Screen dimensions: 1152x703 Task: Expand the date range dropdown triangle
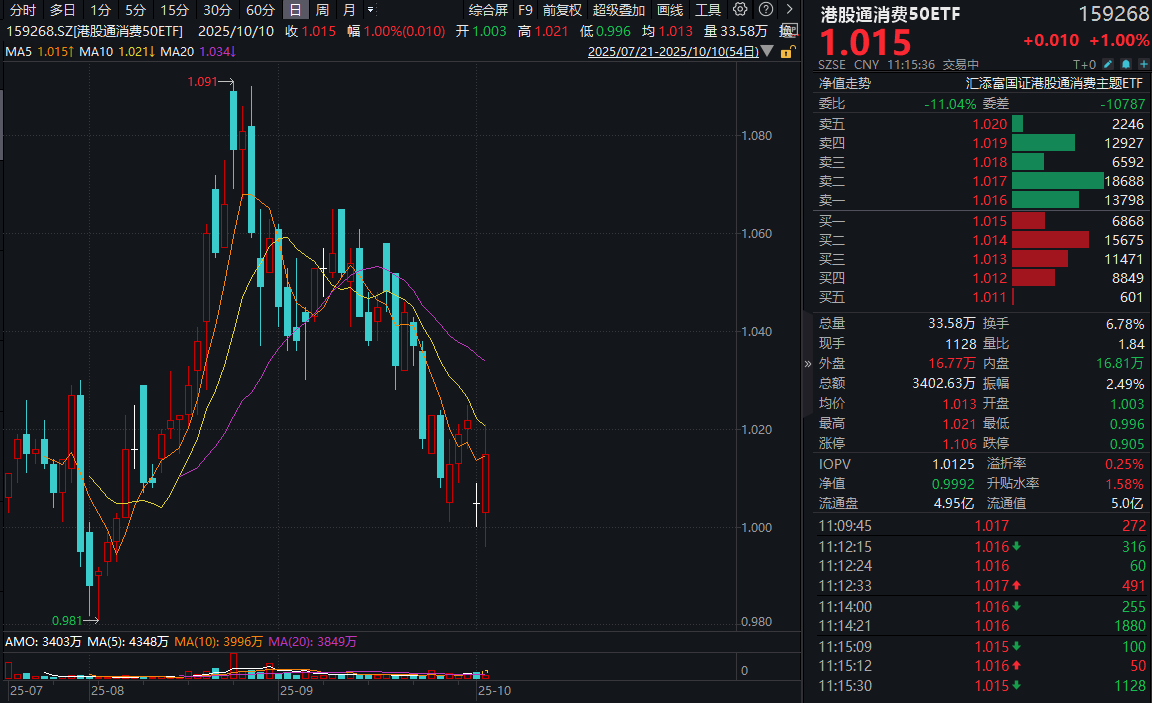pos(767,50)
